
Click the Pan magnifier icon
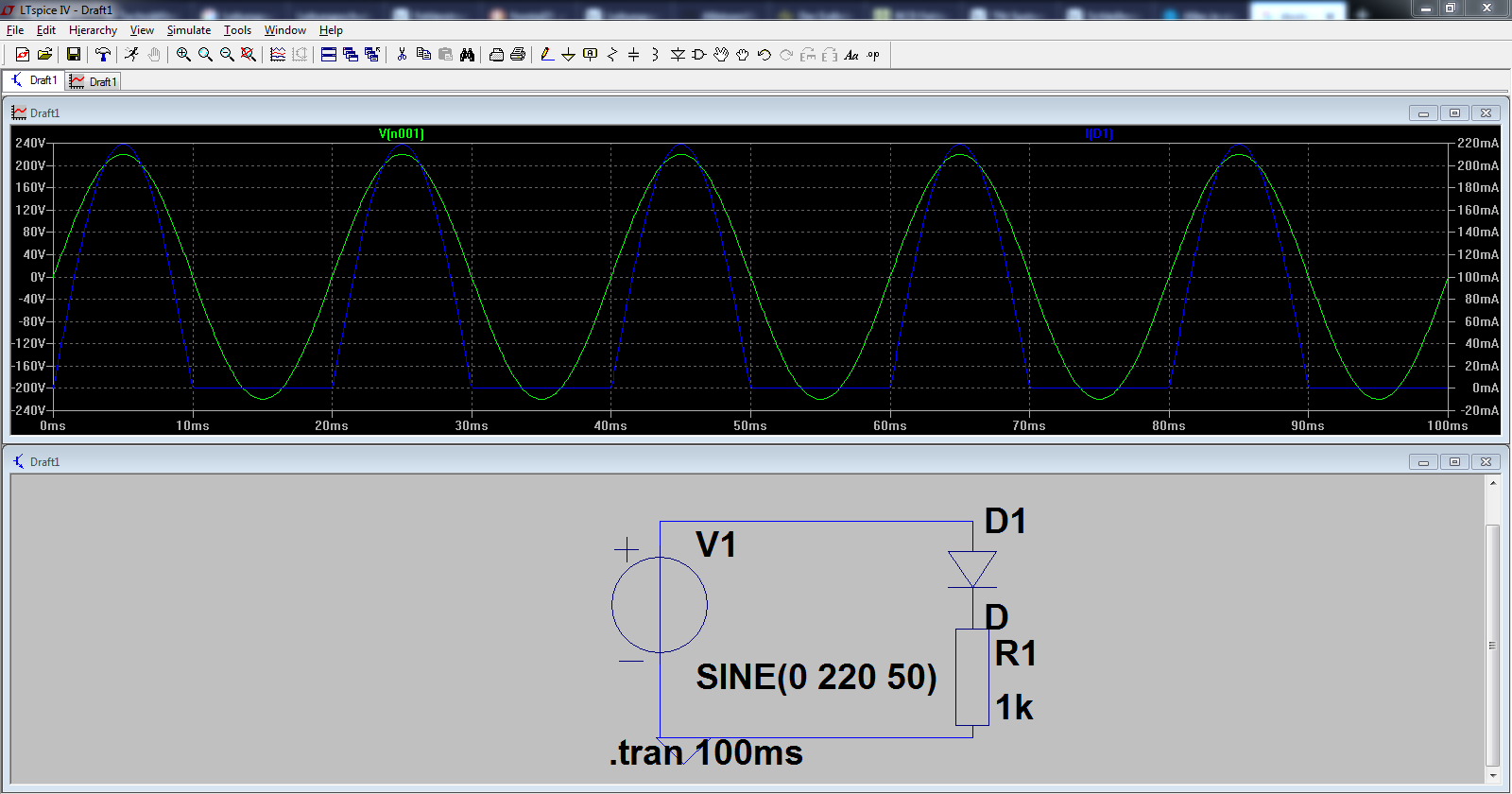click(205, 55)
